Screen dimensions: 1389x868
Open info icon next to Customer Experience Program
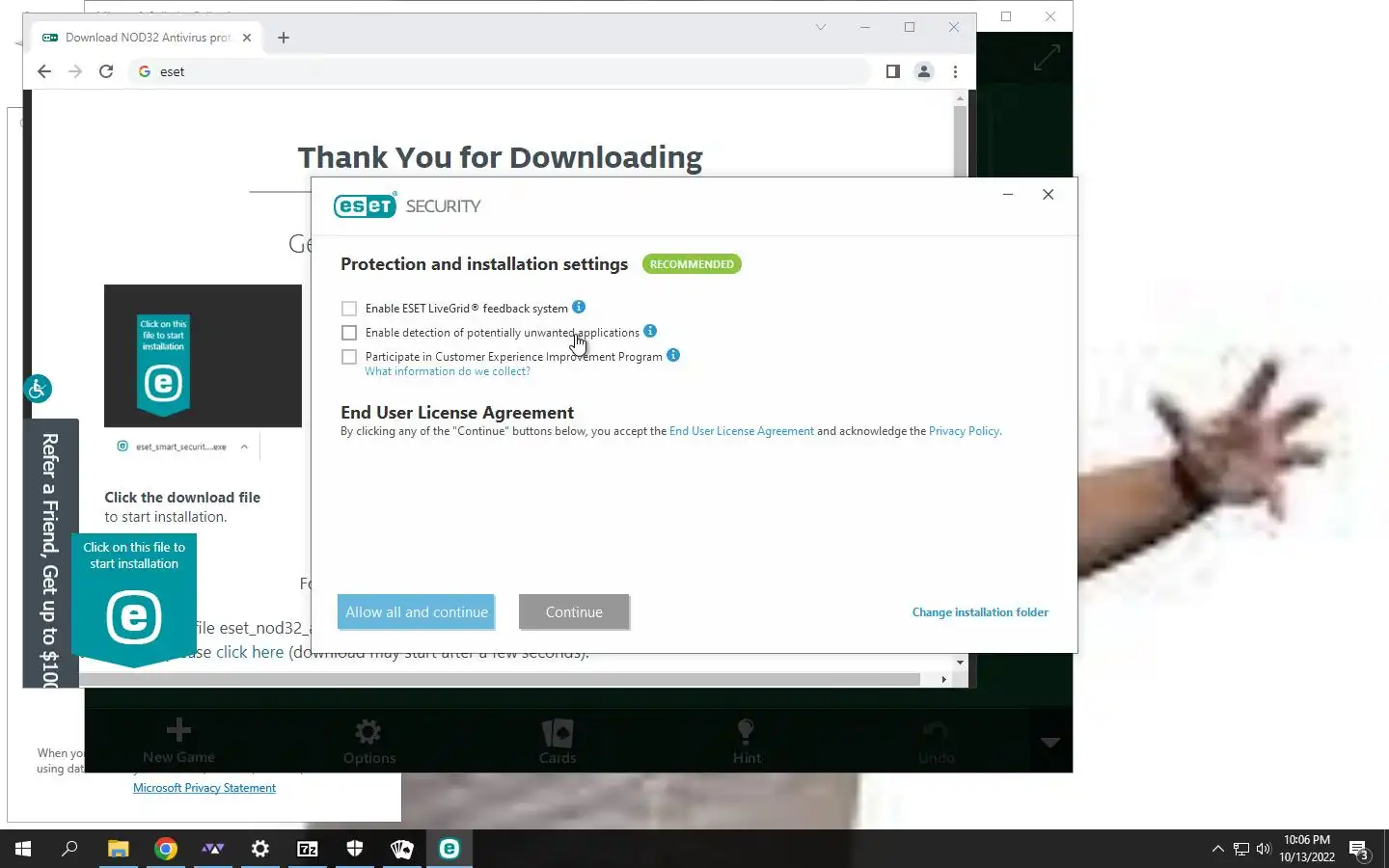(x=673, y=355)
